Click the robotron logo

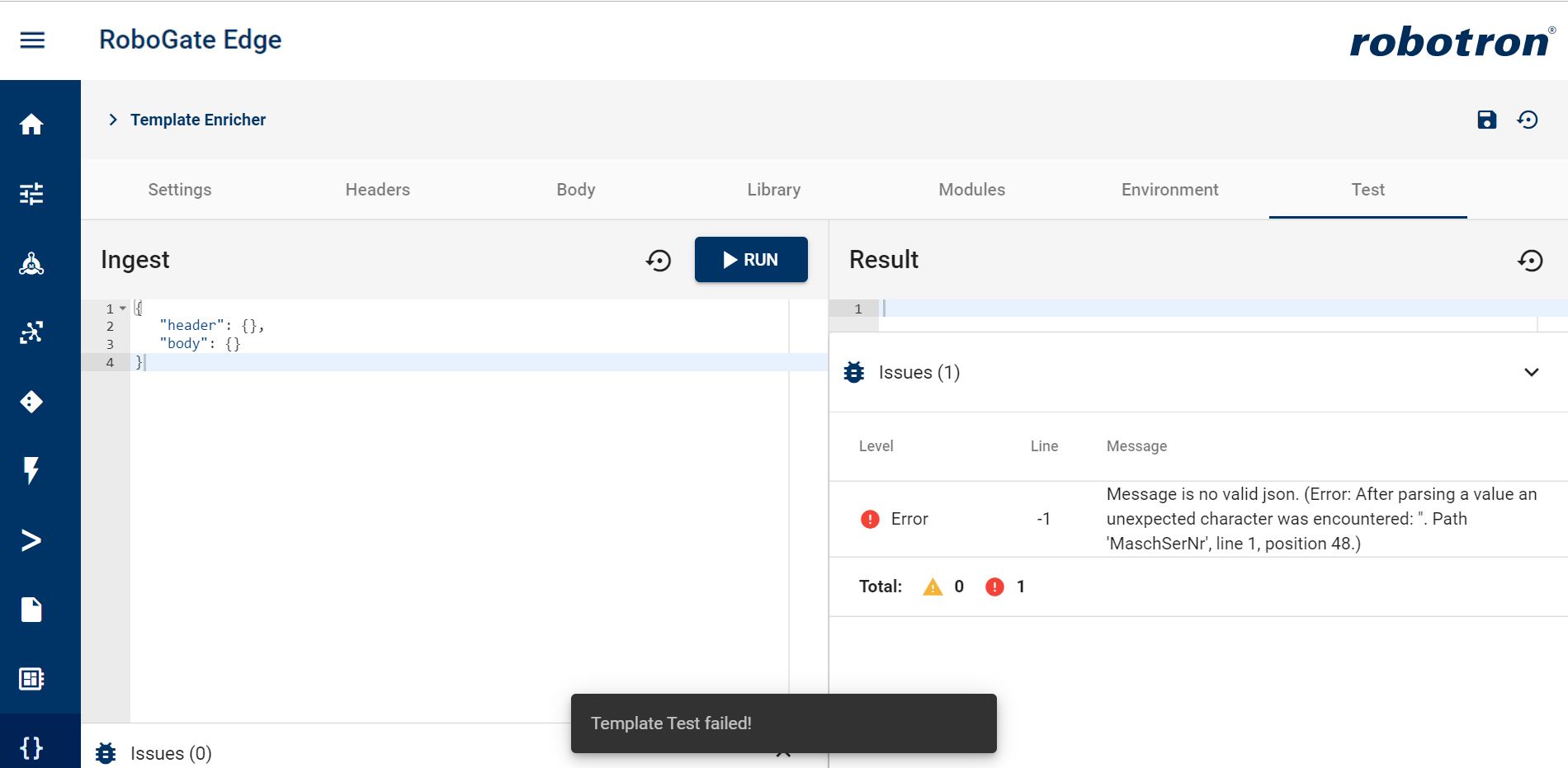tap(1452, 41)
